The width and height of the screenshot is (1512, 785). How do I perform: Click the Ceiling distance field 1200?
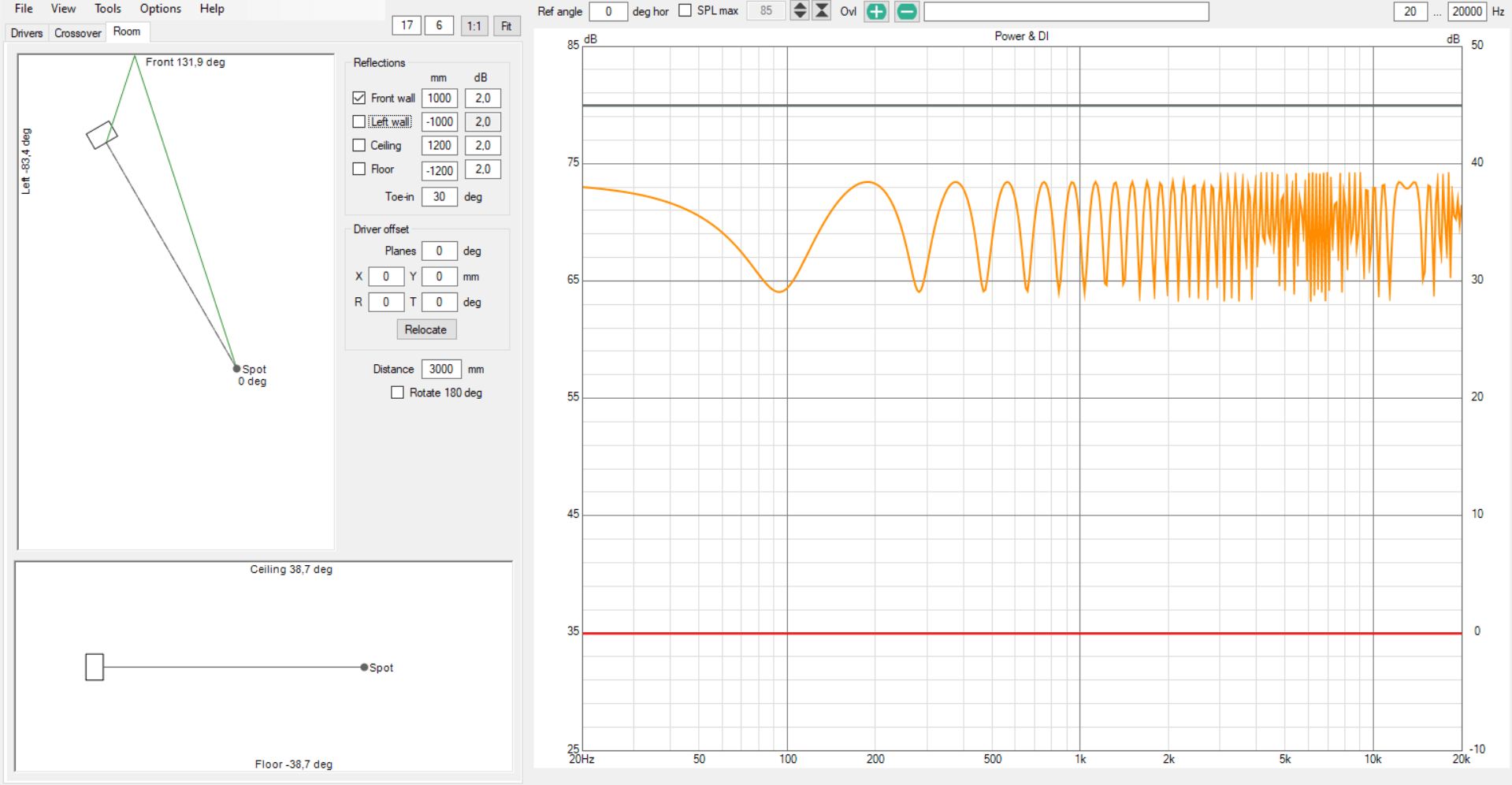pos(440,145)
